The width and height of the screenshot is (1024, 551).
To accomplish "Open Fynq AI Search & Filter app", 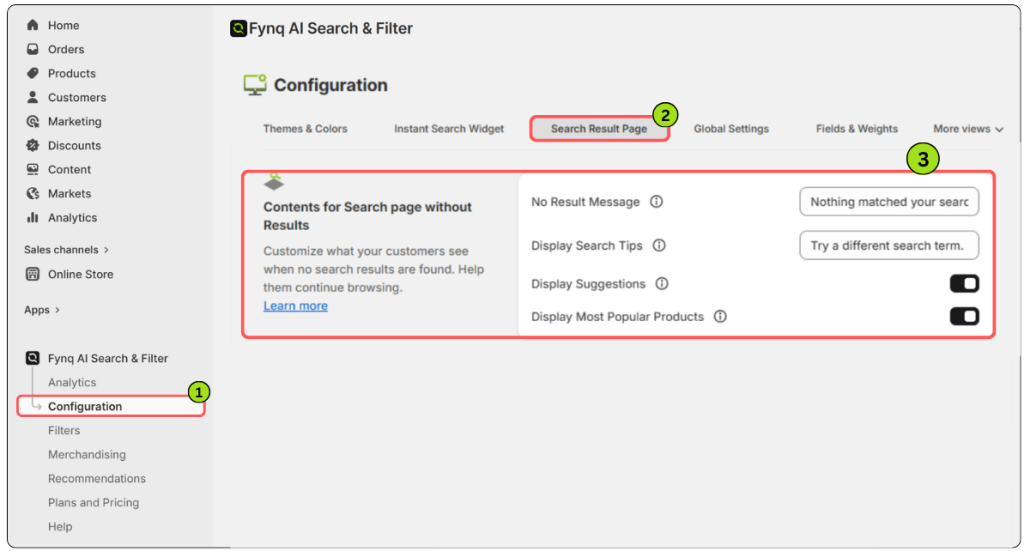I will pos(108,358).
